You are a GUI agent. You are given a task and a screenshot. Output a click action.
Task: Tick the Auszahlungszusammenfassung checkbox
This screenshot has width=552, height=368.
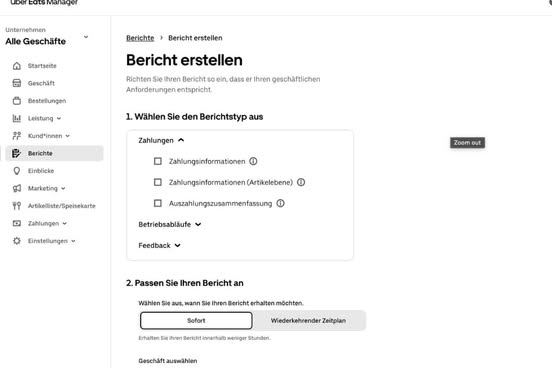158,203
